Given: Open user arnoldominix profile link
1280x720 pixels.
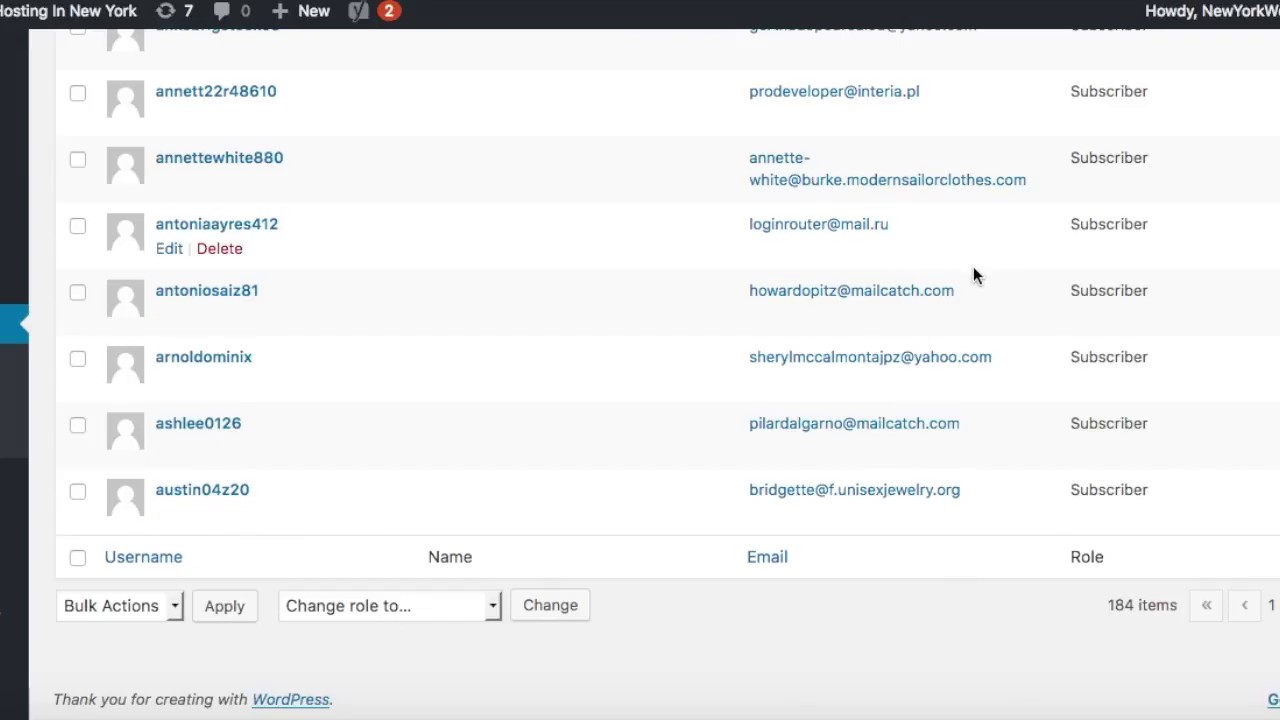Looking at the screenshot, I should click(x=204, y=357).
